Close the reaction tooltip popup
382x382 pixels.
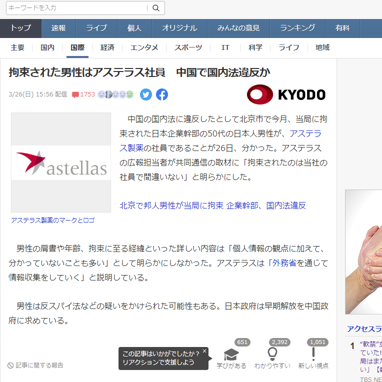click(x=204, y=351)
